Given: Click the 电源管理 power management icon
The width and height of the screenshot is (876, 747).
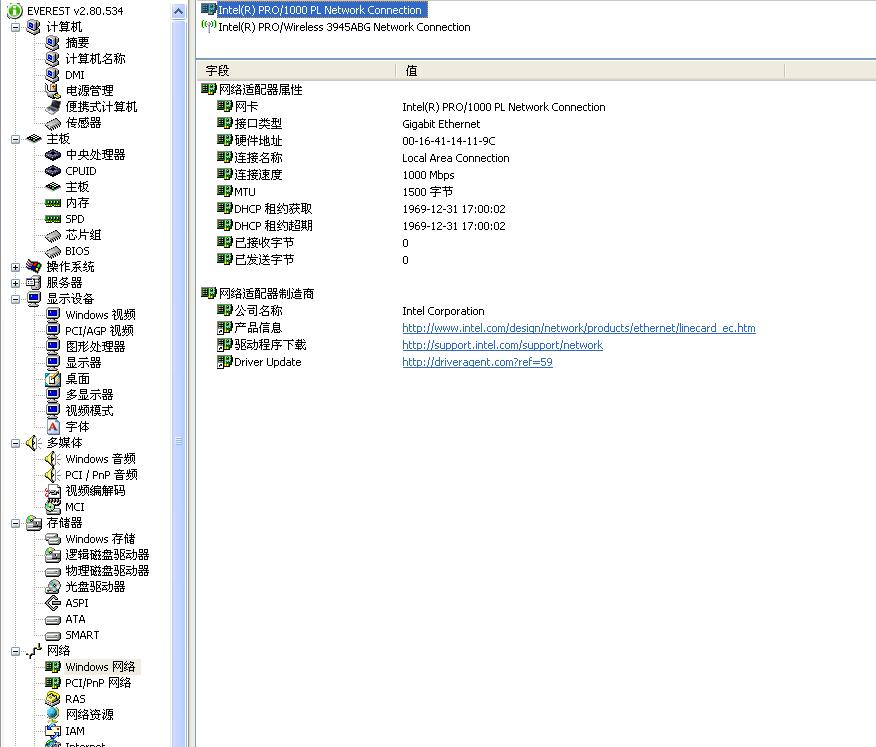Looking at the screenshot, I should point(53,91).
